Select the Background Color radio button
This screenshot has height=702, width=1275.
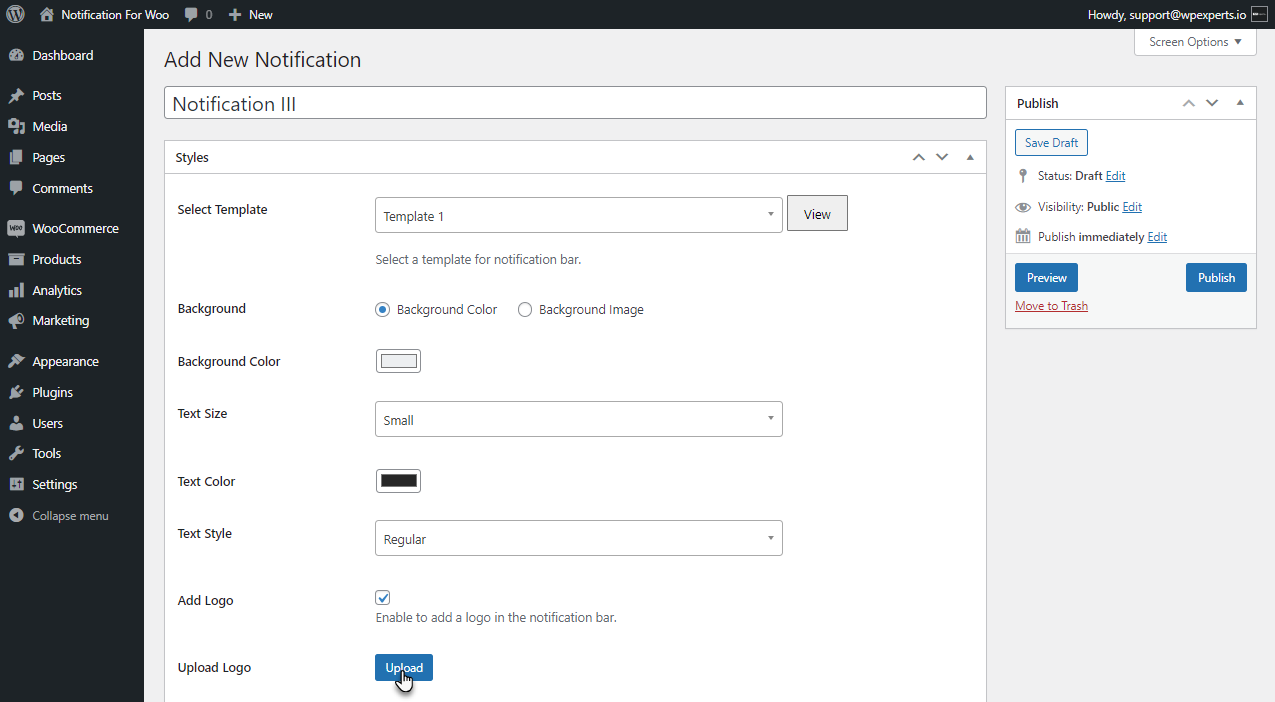(382, 310)
